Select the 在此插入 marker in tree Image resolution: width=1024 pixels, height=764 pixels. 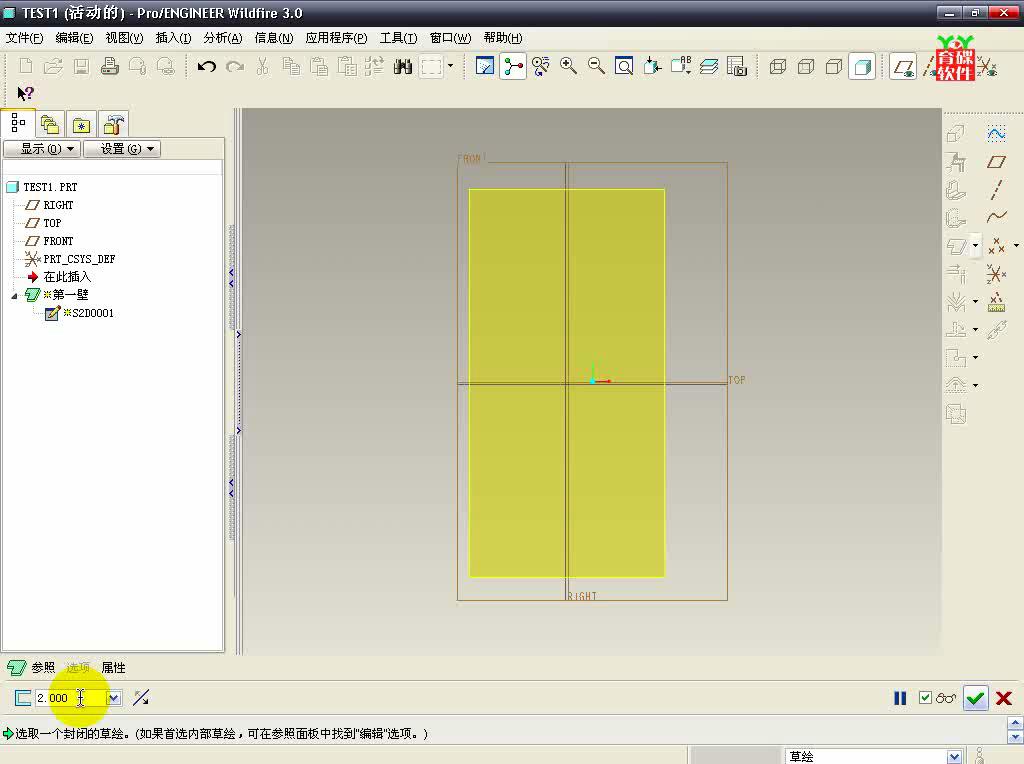67,277
